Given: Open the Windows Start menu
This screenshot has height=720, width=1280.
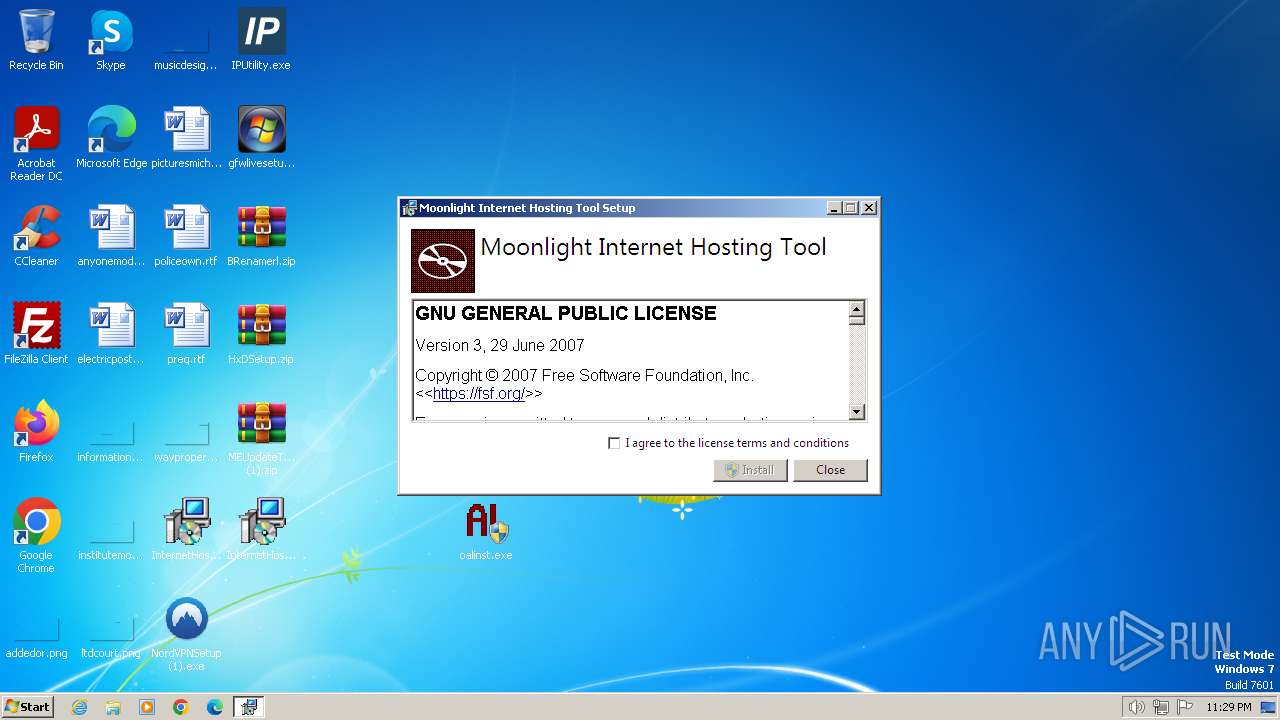Looking at the screenshot, I should tap(28, 707).
